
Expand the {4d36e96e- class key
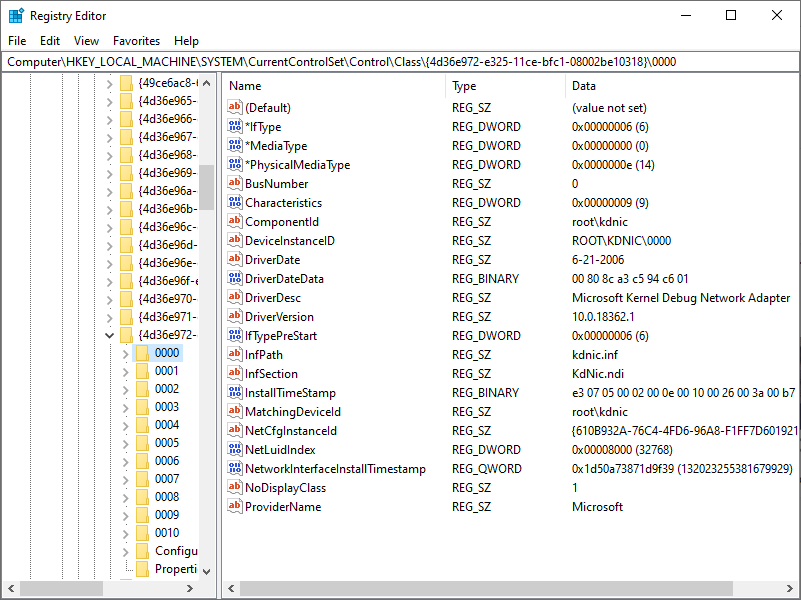pyautogui.click(x=109, y=263)
